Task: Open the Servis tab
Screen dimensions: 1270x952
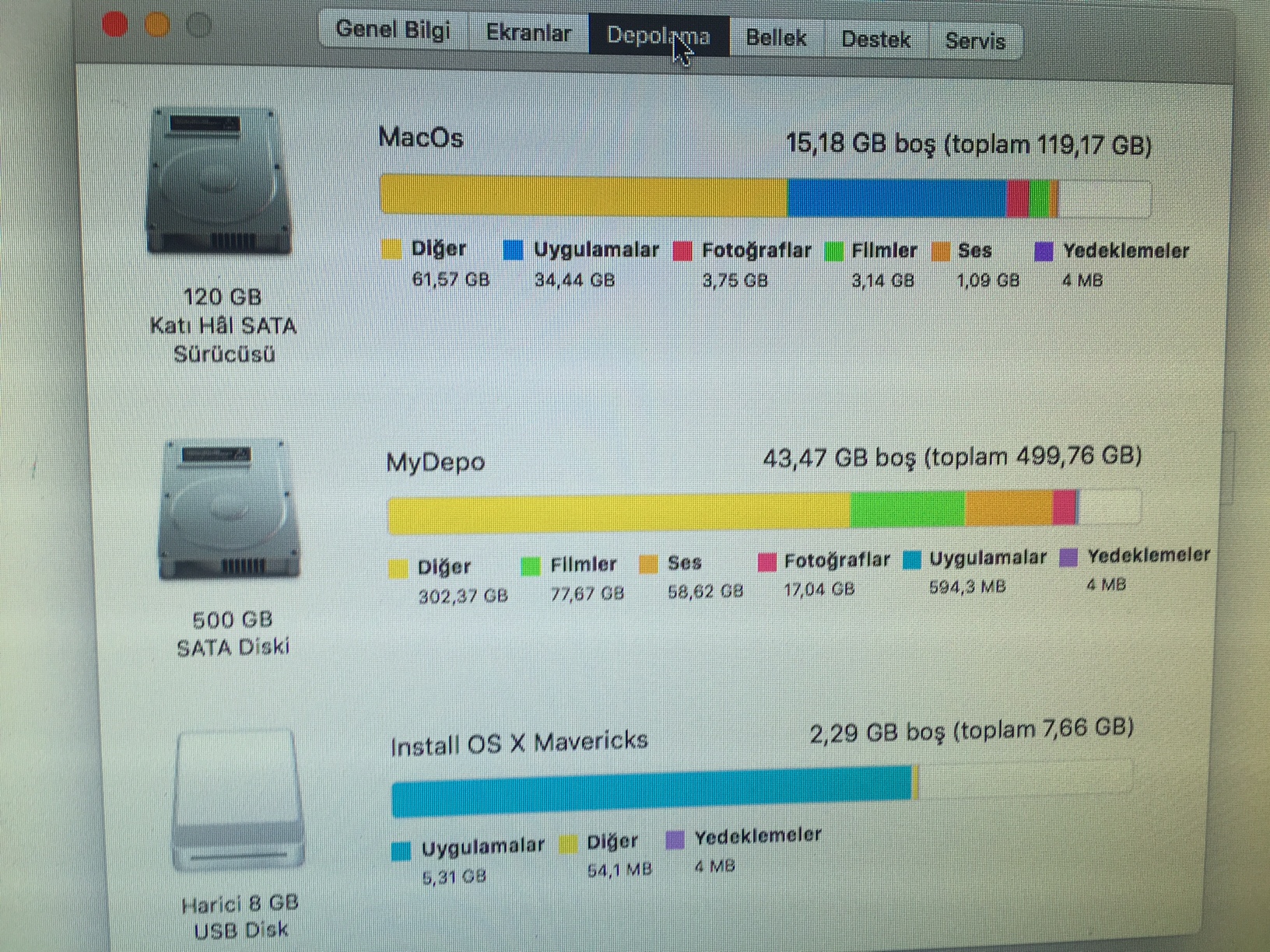Action: click(975, 41)
